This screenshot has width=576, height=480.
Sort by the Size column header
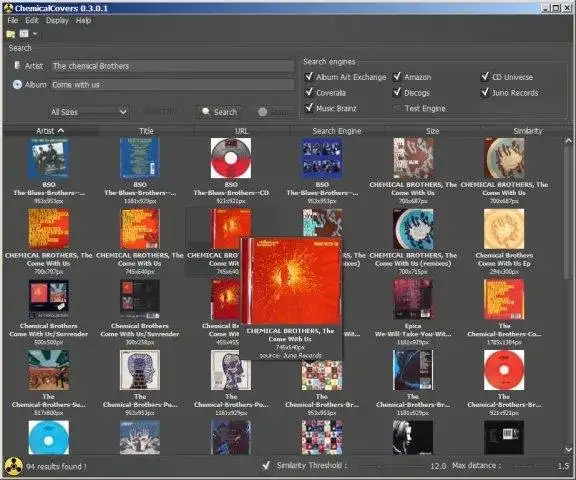(432, 131)
